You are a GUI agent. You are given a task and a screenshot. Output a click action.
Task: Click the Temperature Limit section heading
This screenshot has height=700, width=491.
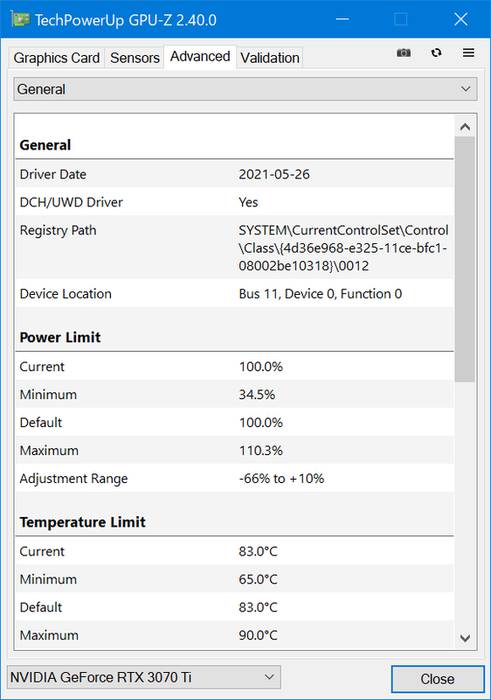coord(83,522)
